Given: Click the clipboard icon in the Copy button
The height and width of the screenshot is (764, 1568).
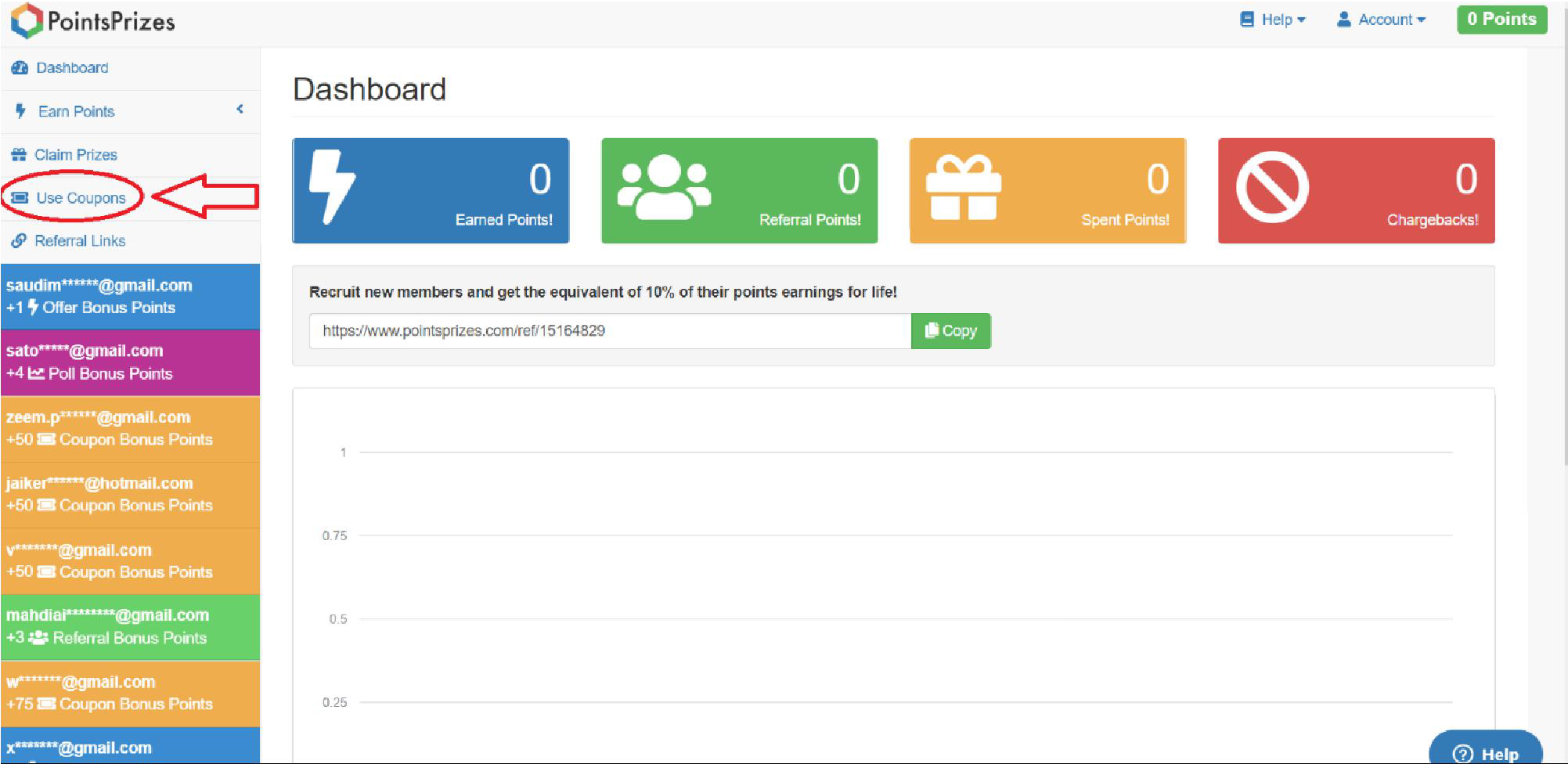Looking at the screenshot, I should pos(932,330).
